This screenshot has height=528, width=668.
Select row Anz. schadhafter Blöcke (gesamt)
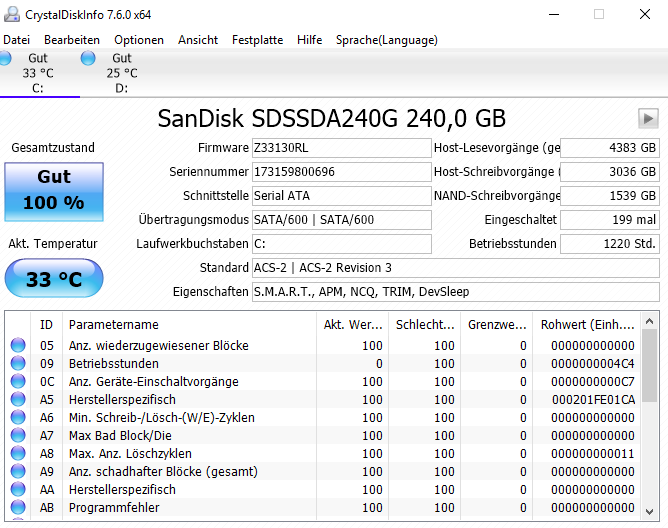tap(322, 471)
